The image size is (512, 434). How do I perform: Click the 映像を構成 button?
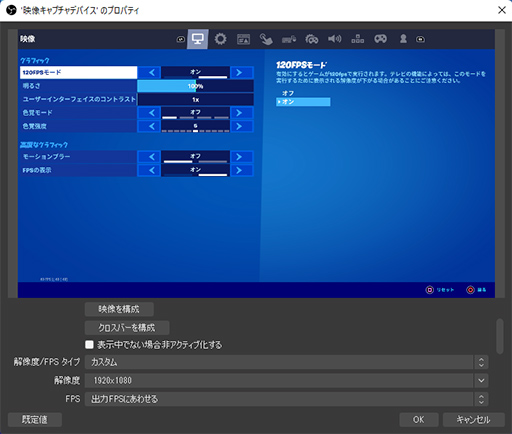[119, 309]
